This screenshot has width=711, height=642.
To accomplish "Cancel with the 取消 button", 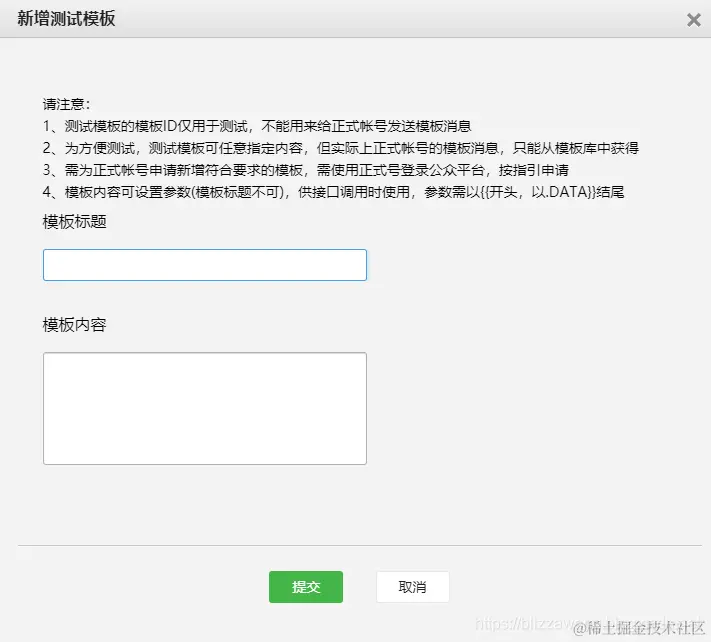I will pyautogui.click(x=412, y=587).
